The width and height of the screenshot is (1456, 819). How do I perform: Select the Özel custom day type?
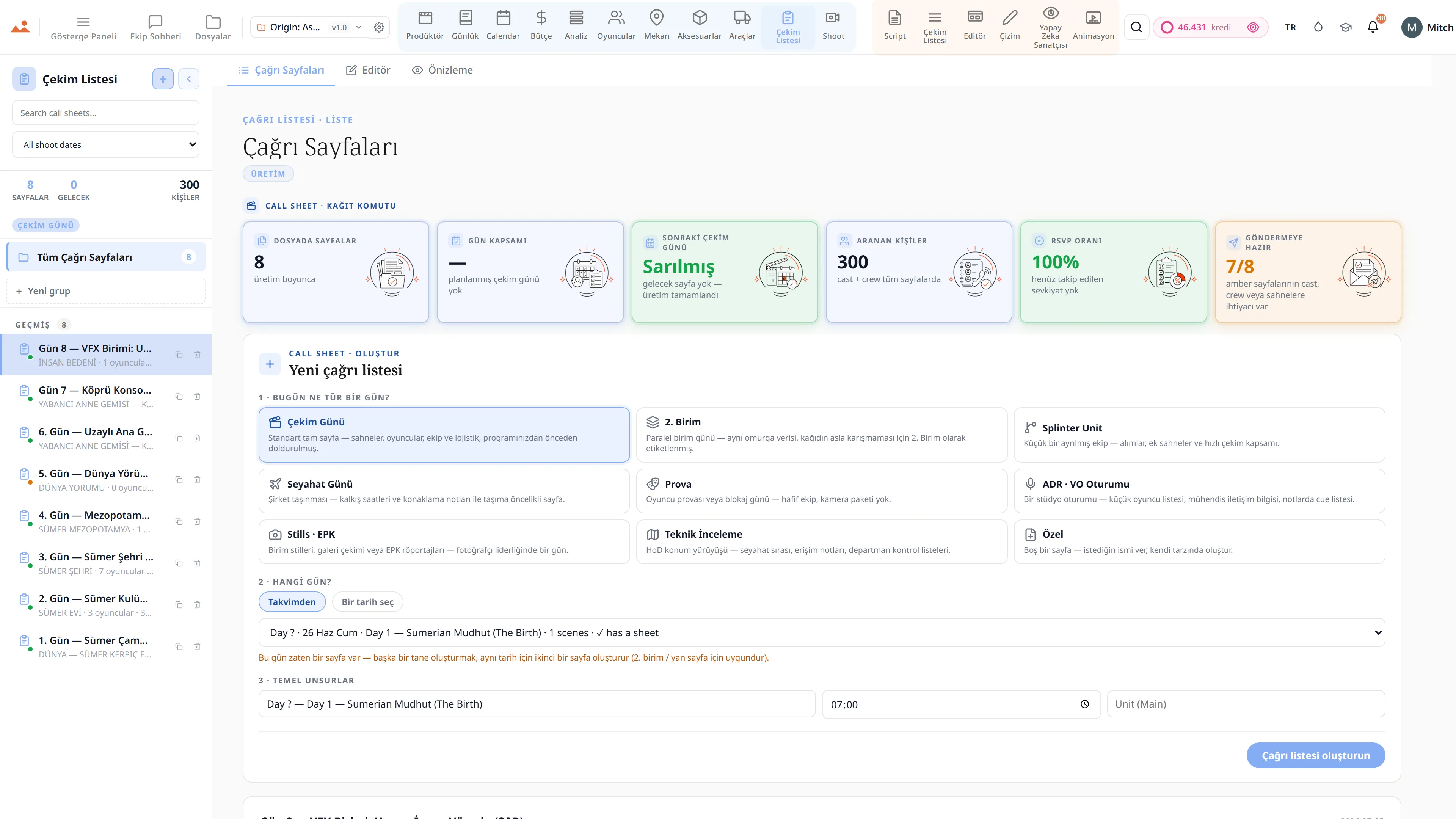[x=1199, y=541]
